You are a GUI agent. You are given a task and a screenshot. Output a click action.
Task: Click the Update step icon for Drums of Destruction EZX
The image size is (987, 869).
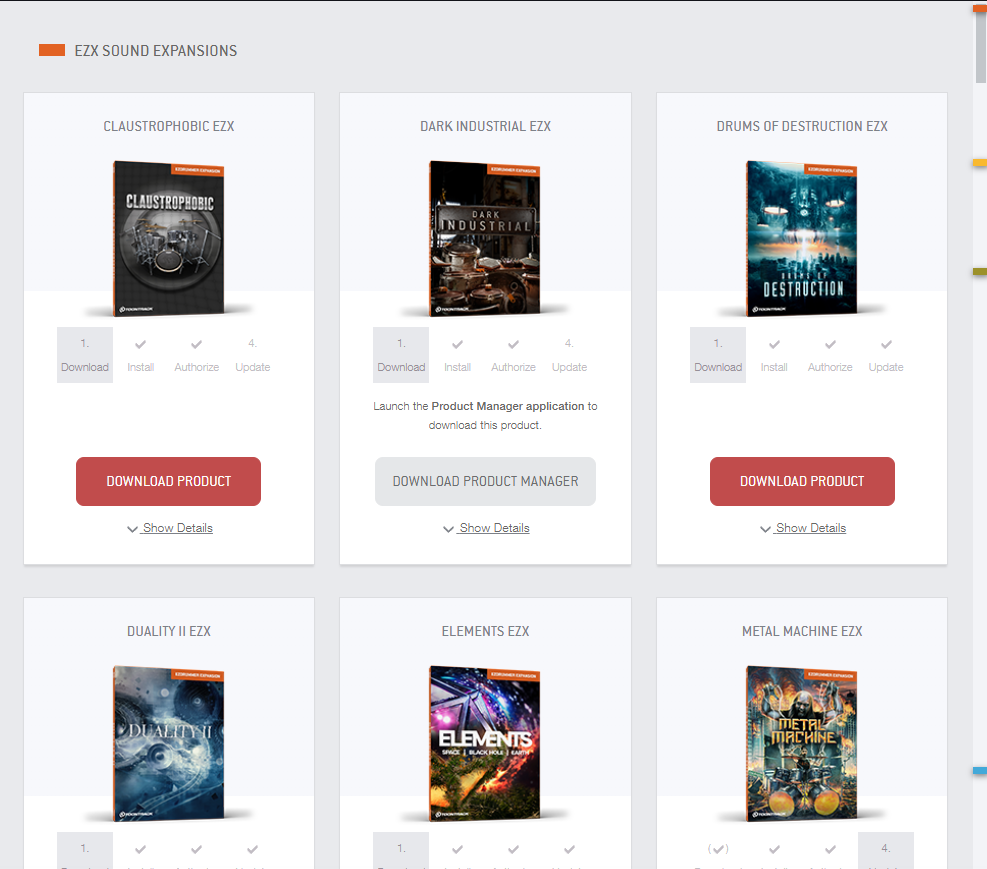[x=885, y=345]
